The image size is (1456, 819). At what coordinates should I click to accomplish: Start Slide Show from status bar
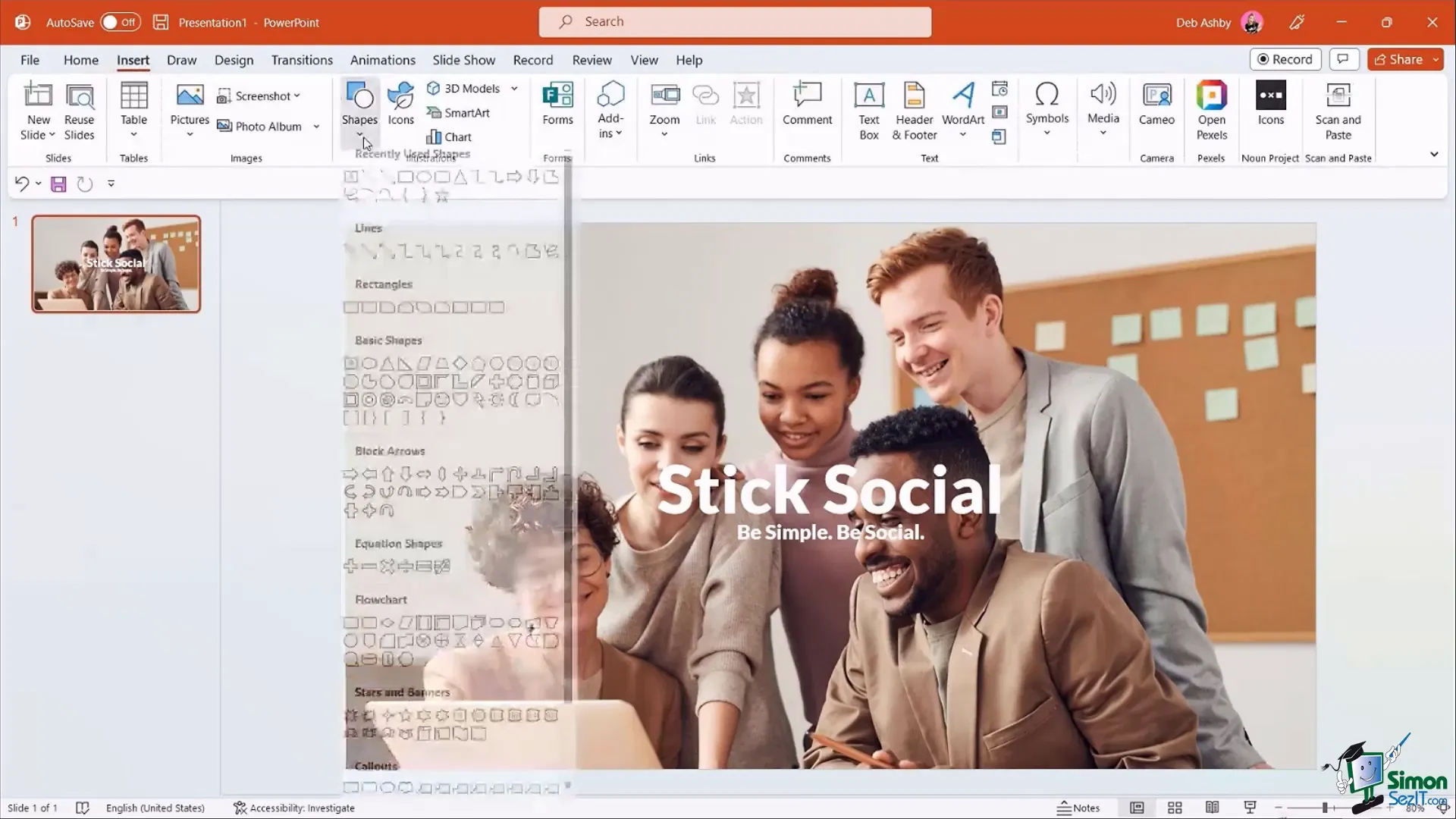pos(1250,808)
